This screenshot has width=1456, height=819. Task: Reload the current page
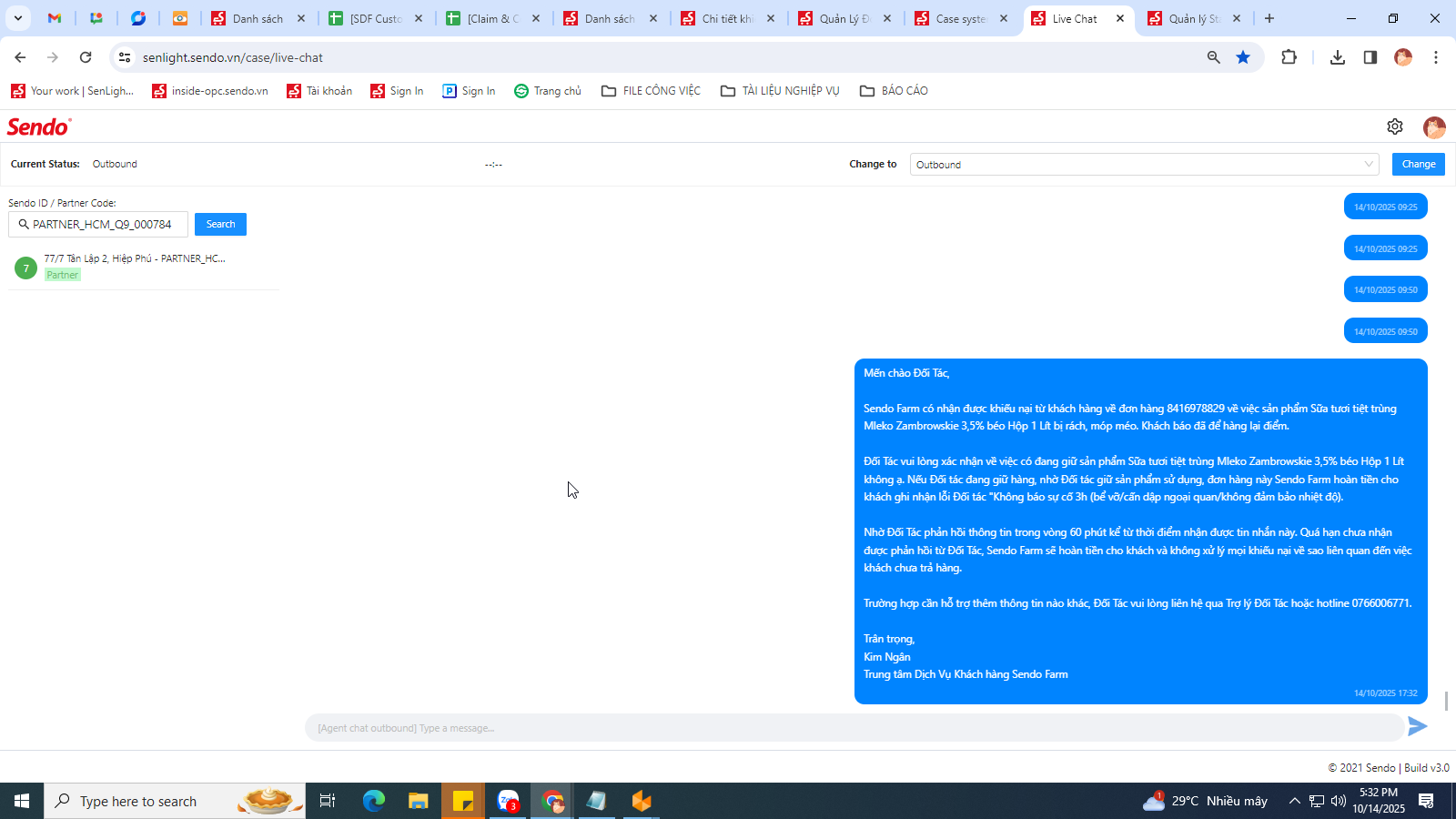[86, 57]
